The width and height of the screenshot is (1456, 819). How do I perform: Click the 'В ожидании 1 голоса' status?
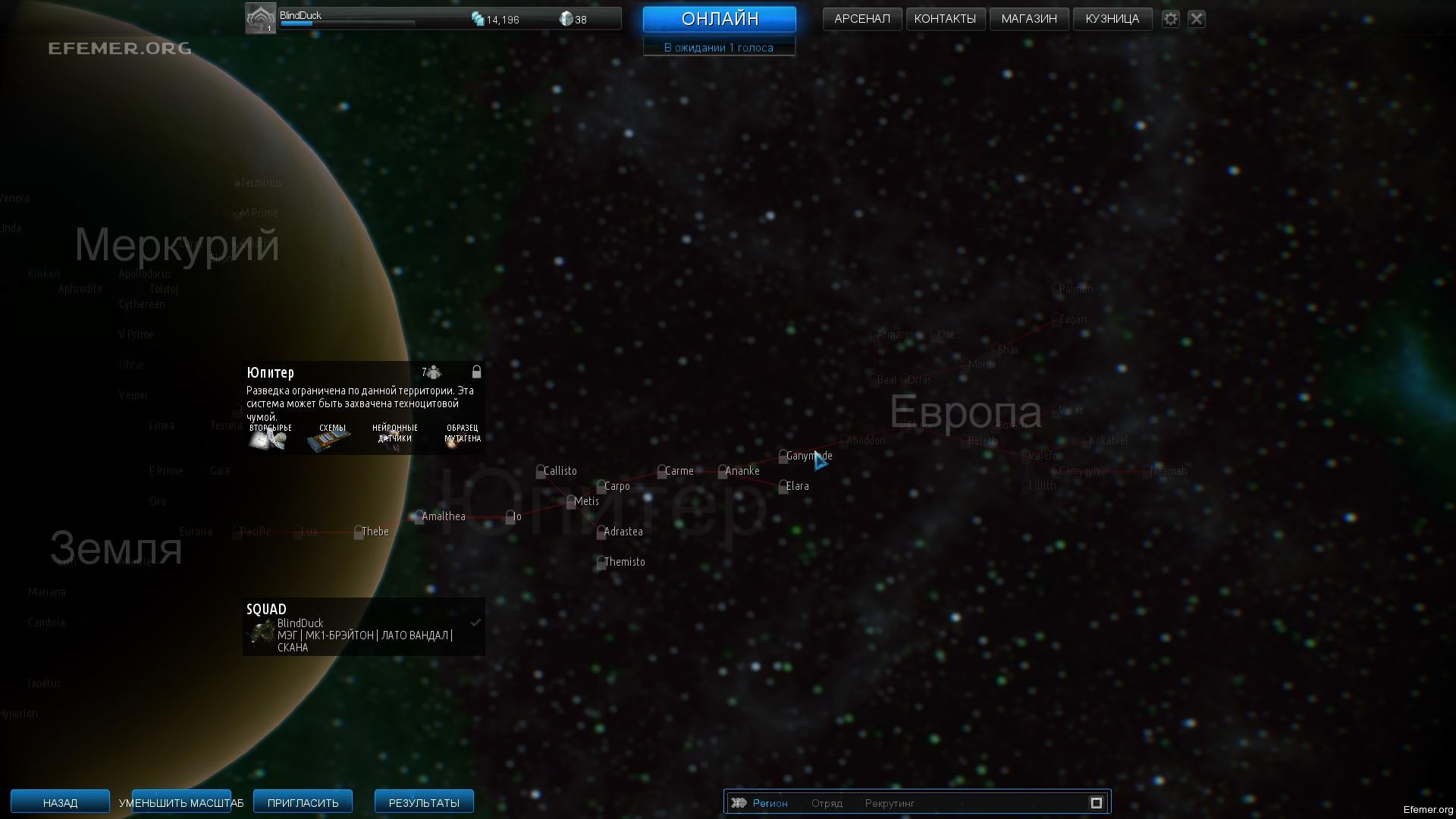pyautogui.click(x=719, y=48)
